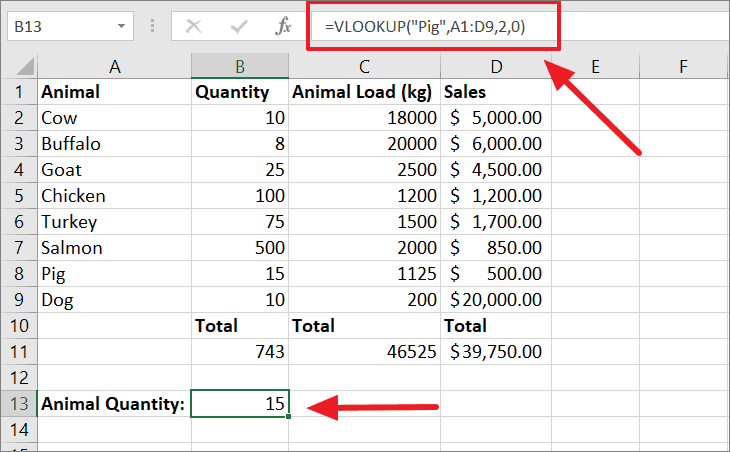Select the load cell 18000

click(x=365, y=118)
